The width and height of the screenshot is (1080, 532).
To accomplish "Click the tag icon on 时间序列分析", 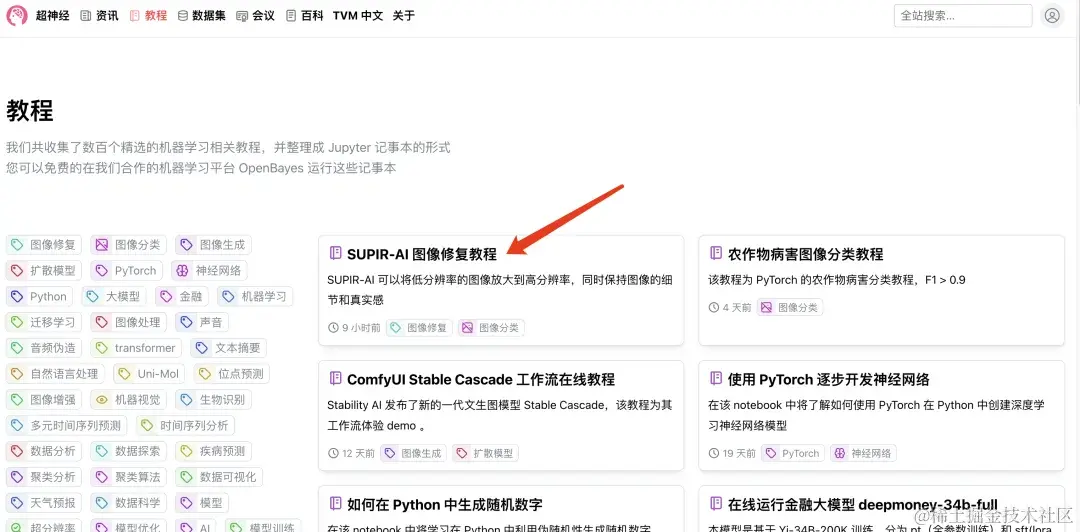I will (x=147, y=425).
